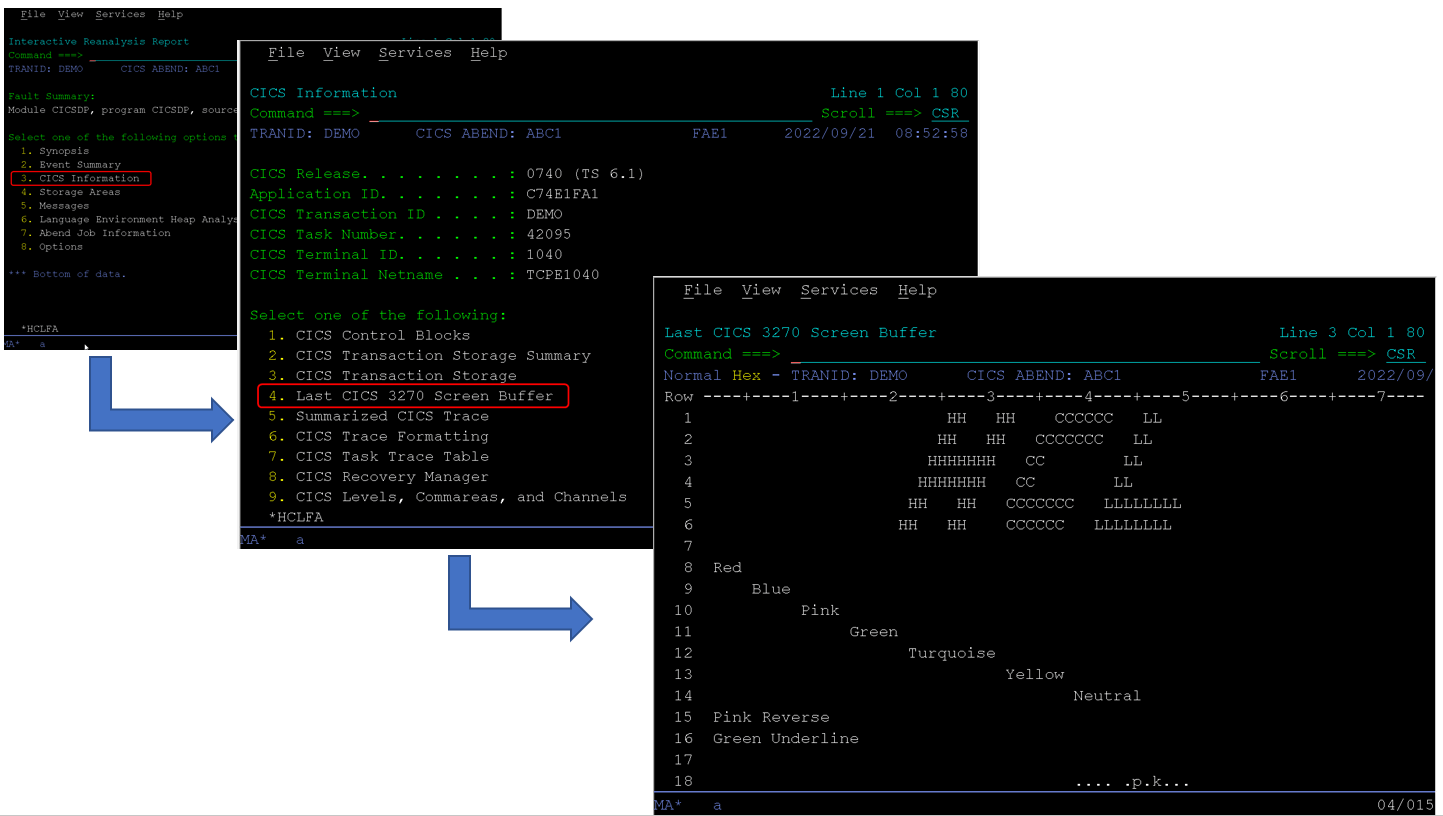Open Help menu in Screen Buffer window
This screenshot has height=816, width=1443.
917,290
